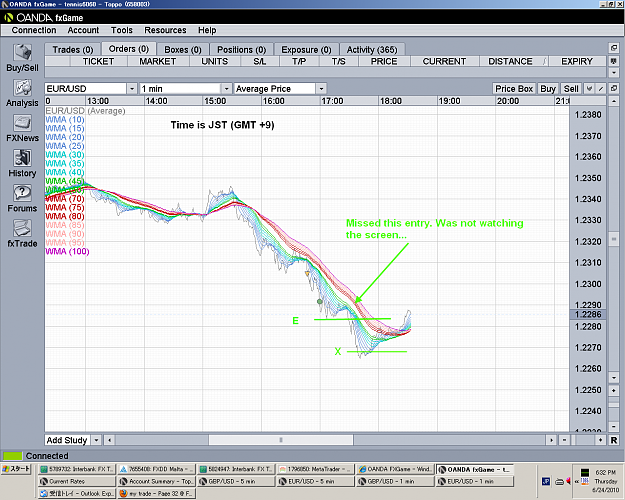This screenshot has width=625, height=500.
Task: Click the column settings icon beside EXPIRY
Action: click(614, 61)
